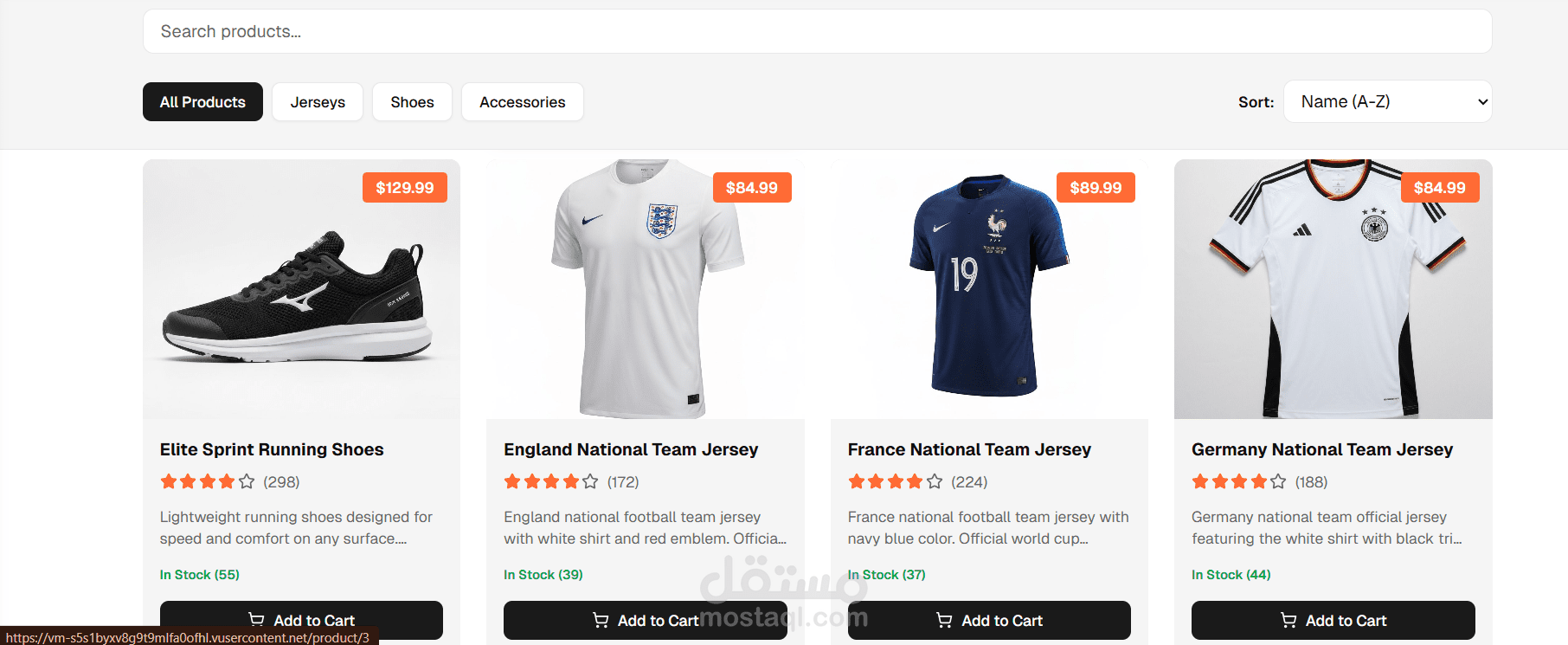The image size is (1568, 645).
Task: Click cart icon on France Jersey button
Action: tap(944, 620)
